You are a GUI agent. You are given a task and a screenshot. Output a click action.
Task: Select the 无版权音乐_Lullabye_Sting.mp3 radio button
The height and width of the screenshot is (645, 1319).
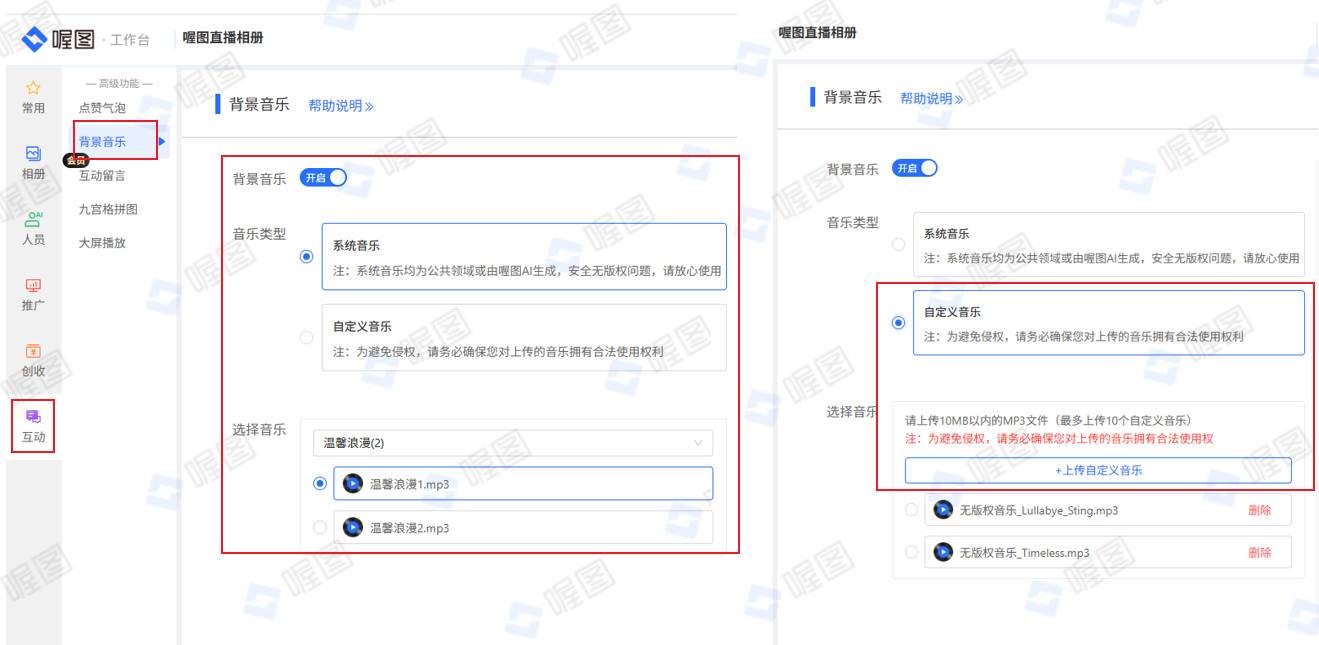coord(911,510)
